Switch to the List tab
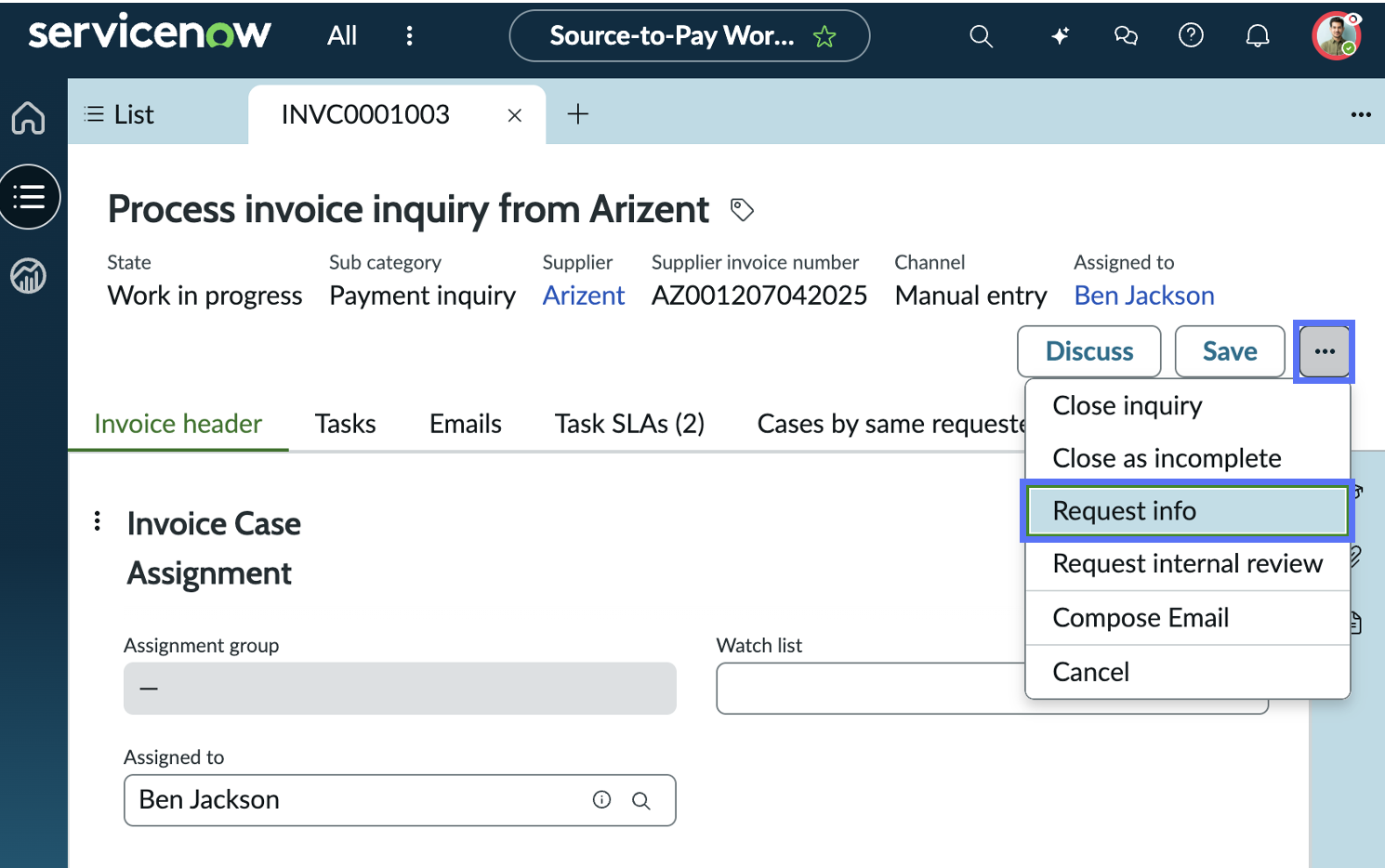Image resolution: width=1385 pixels, height=868 pixels. 119,114
